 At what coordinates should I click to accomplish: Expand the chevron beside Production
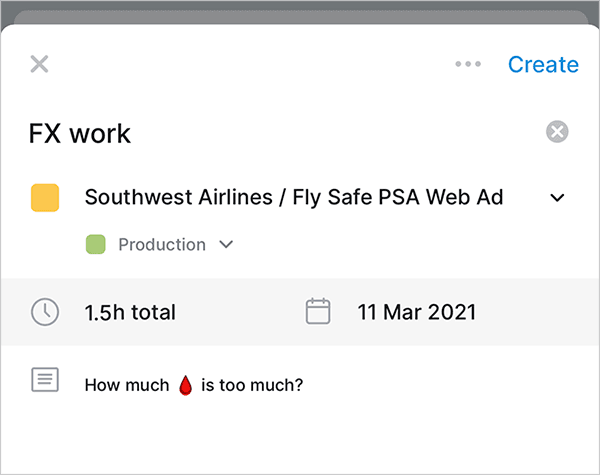(x=226, y=244)
